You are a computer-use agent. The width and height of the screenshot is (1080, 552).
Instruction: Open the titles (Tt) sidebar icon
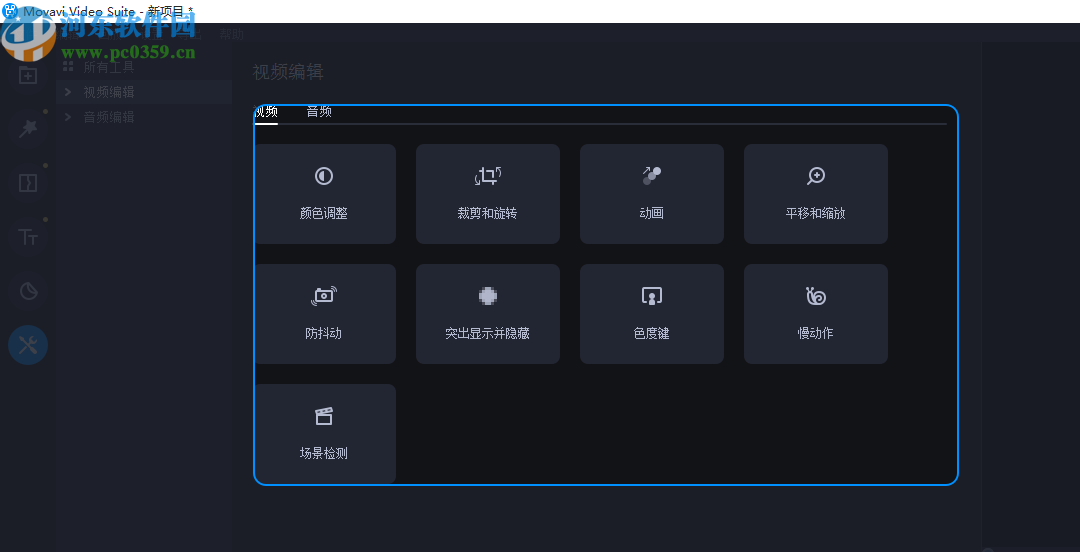tap(28, 237)
